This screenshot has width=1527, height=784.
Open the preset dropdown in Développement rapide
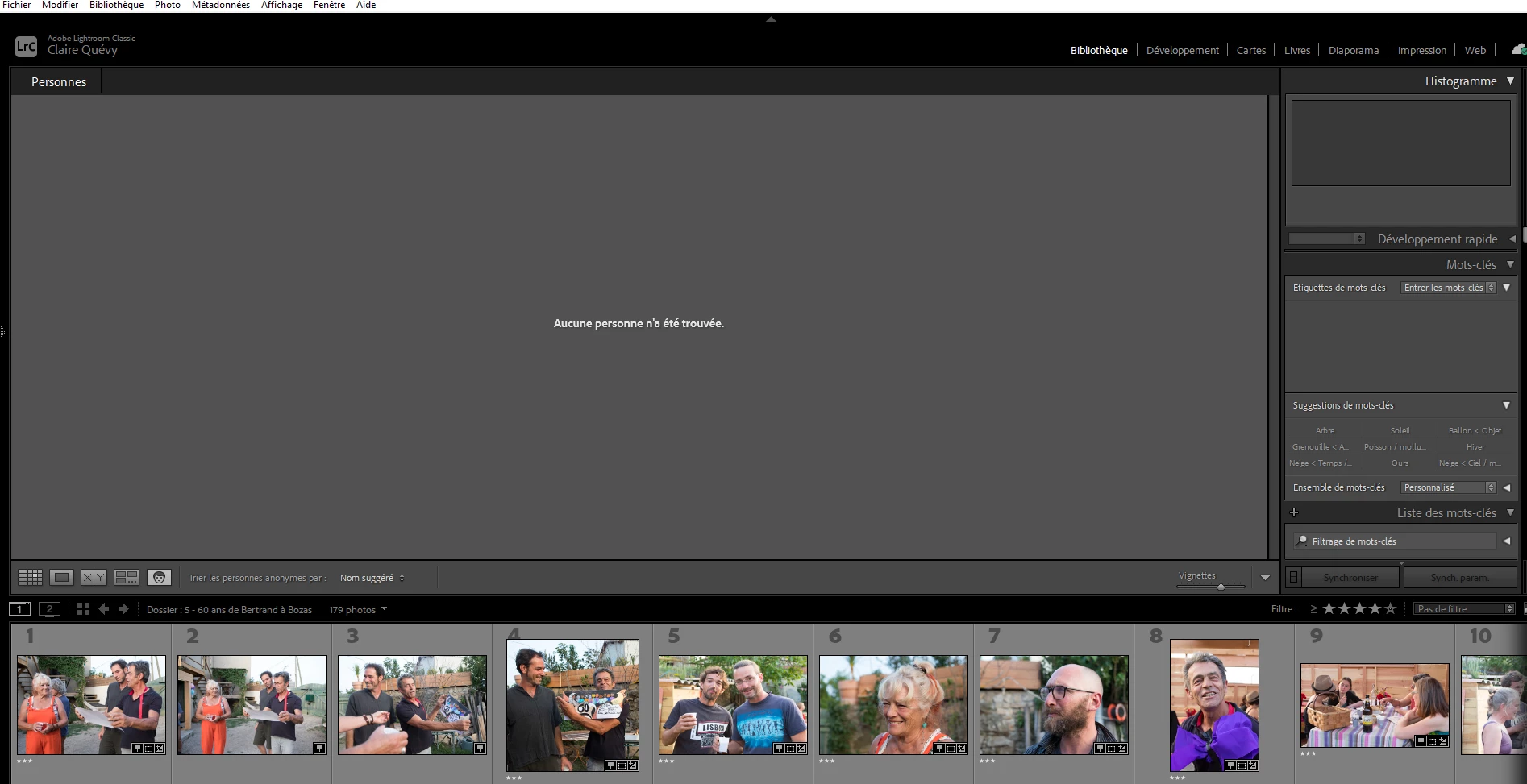pos(1327,239)
